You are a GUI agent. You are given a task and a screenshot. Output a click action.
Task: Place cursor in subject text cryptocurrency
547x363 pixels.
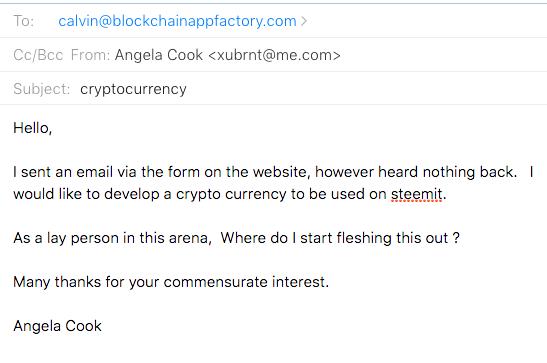[133, 89]
